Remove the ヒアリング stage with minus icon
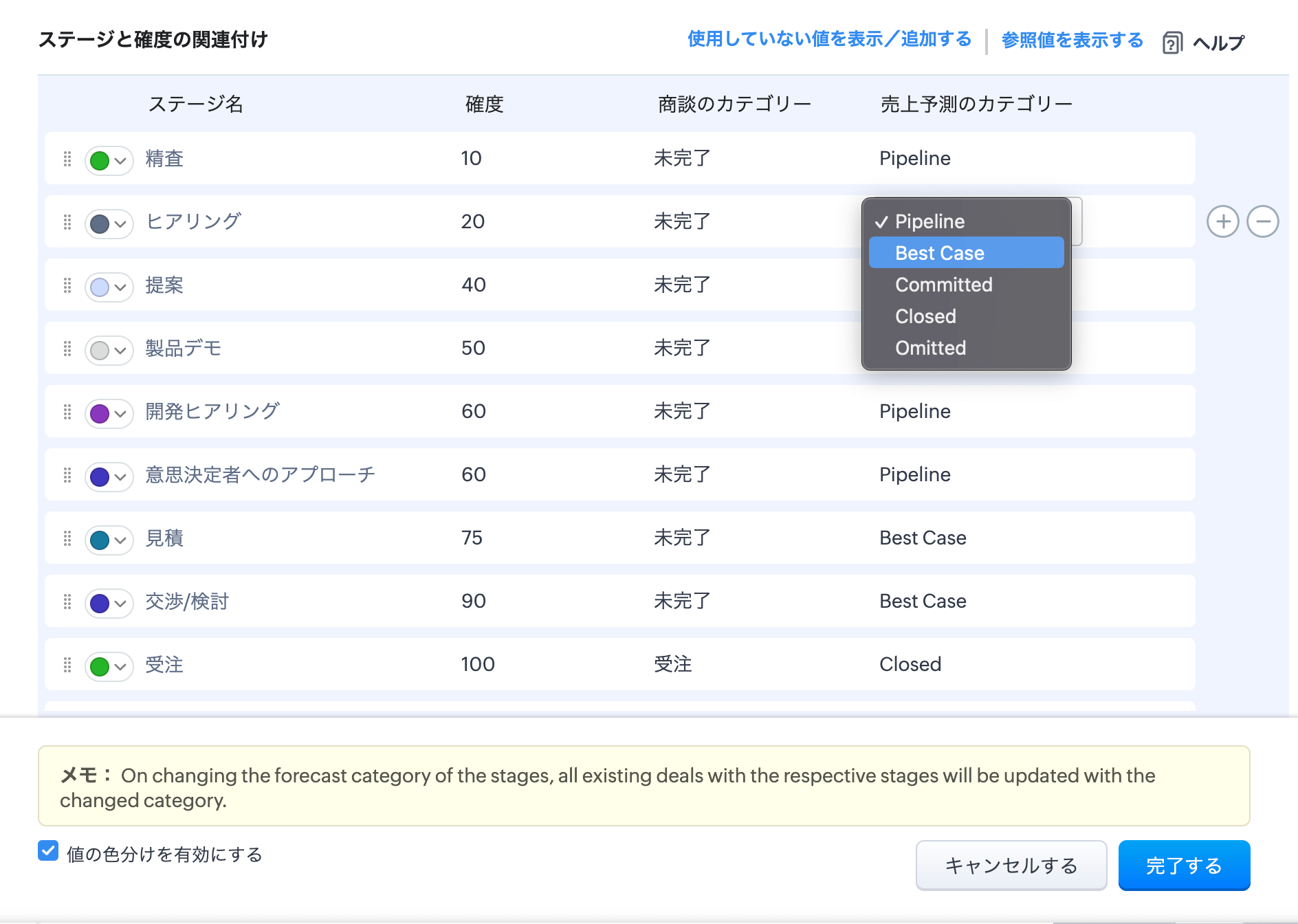This screenshot has height=924, width=1298. tap(1263, 221)
